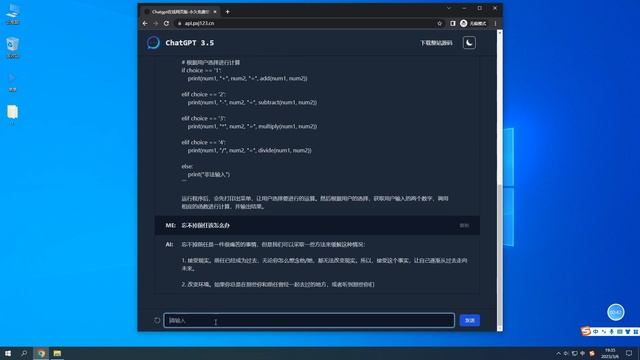Toggle Chinese/English input mode
640x360 pixels.
click(x=596, y=332)
